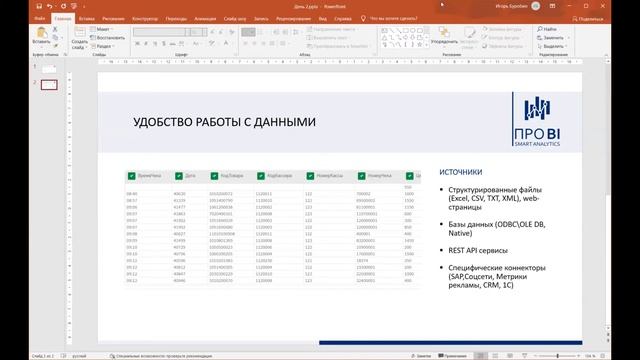Click the Восстановить (Reset) button
Screen dimensions: 640x360
click(107, 38)
